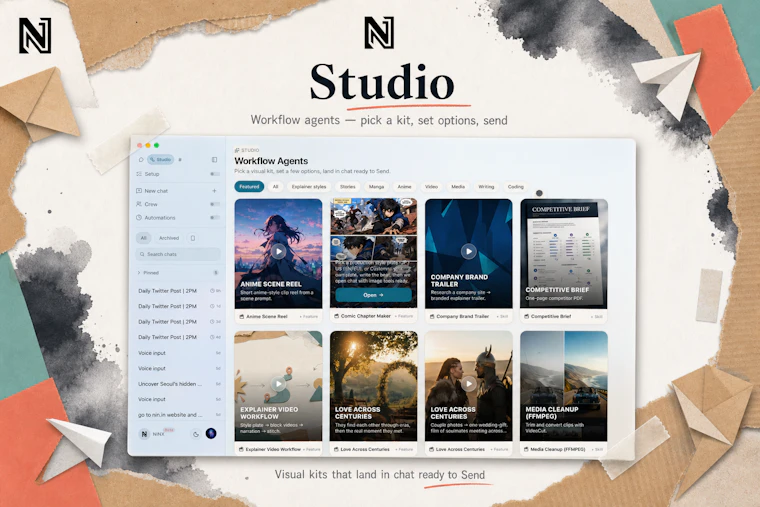The image size is (760, 507).
Task: Open the Competitive Brief card thumbnail
Action: pos(564,253)
